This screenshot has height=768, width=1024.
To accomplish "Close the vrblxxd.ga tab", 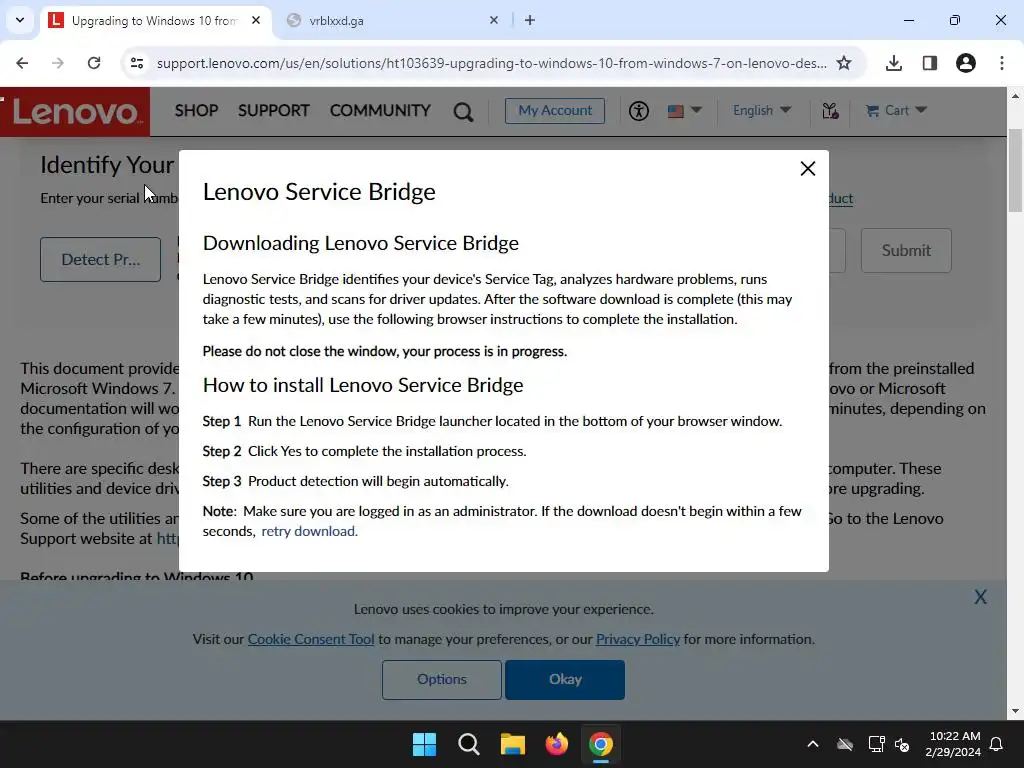I will pos(494,21).
